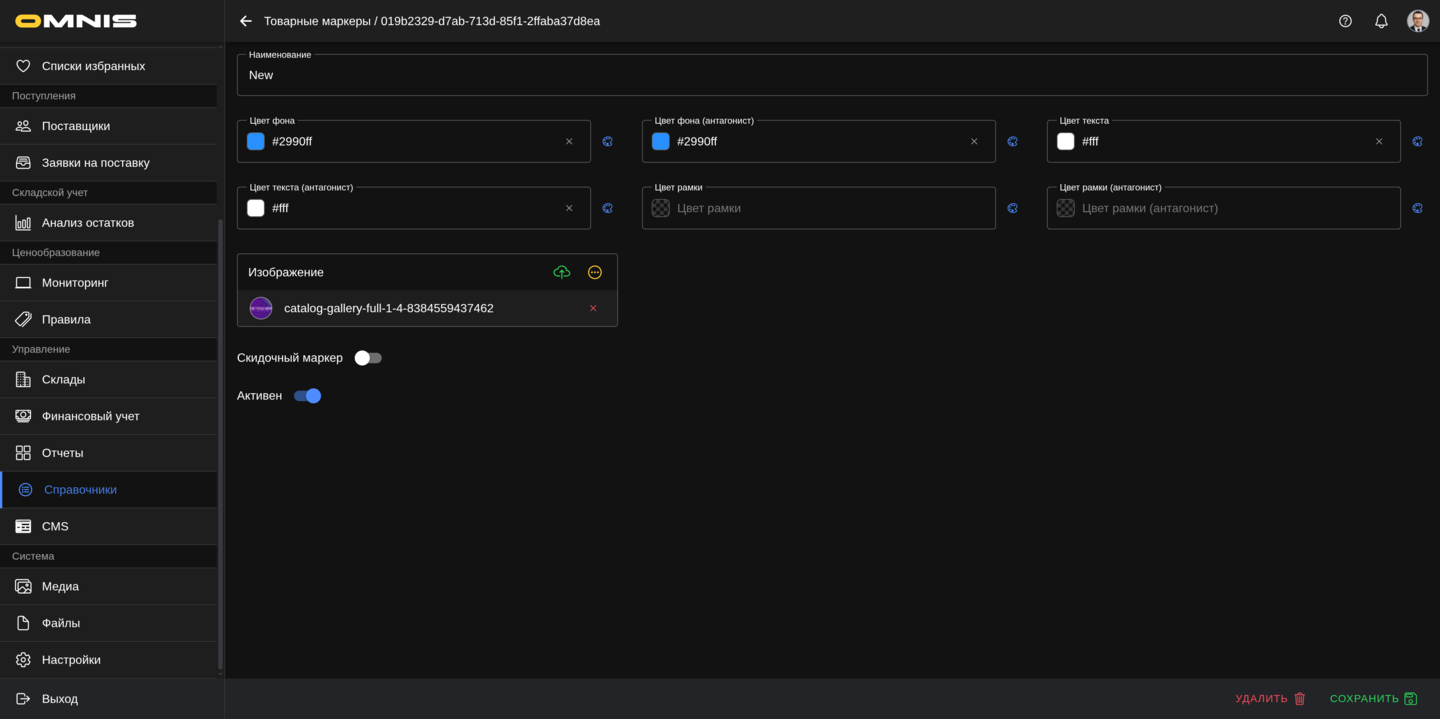Viewport: 1440px width, 719px height.
Task: Open the notifications bell
Action: click(1381, 21)
